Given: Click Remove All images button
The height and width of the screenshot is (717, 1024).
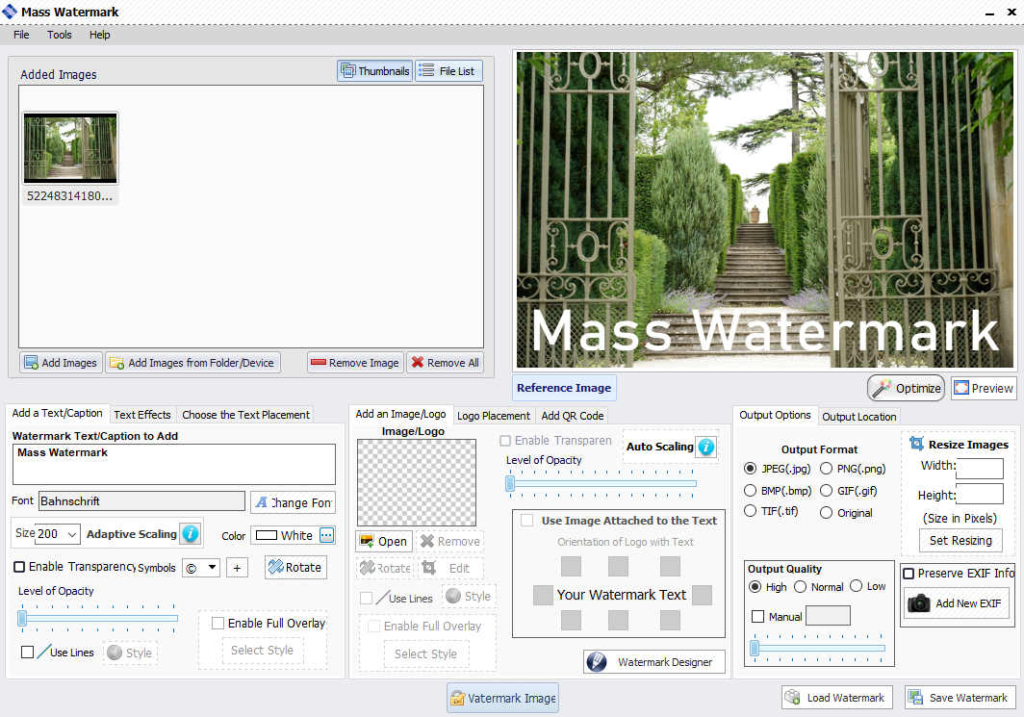Looking at the screenshot, I should point(445,362).
